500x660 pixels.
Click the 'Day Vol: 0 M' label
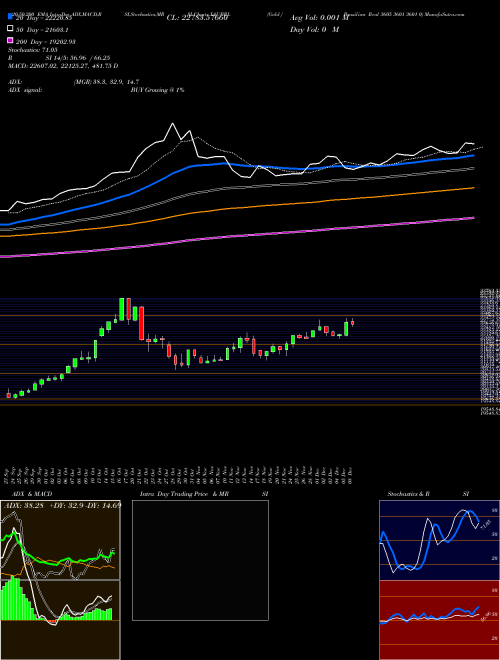point(314,30)
